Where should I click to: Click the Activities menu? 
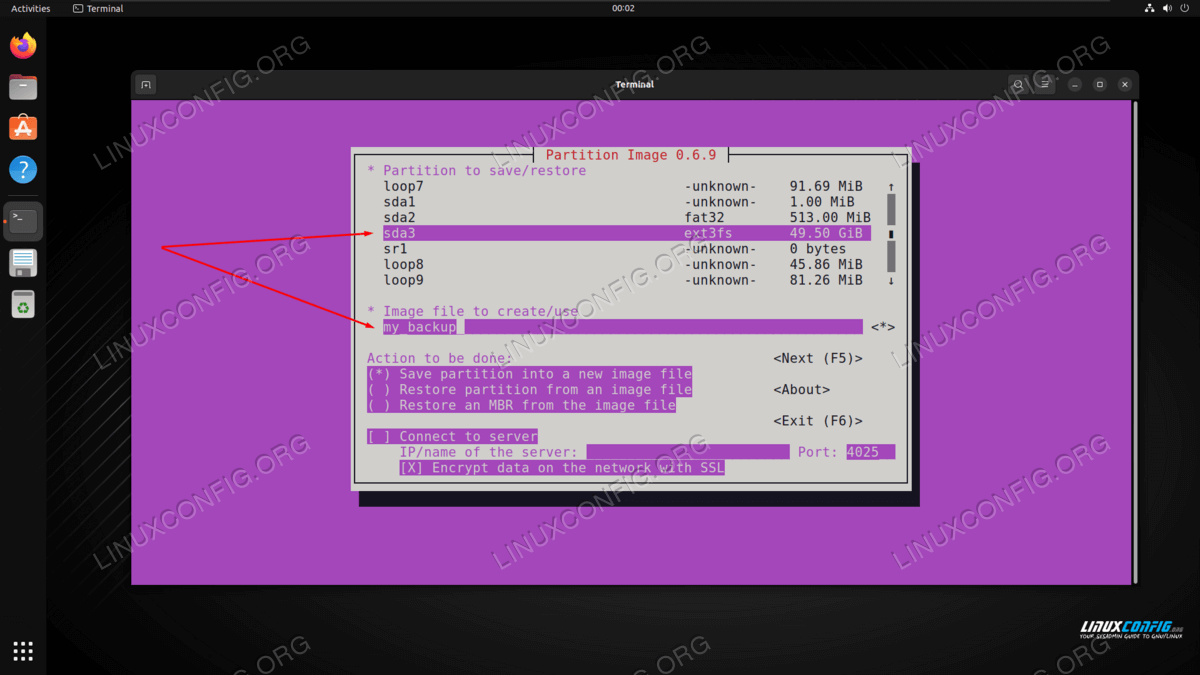click(x=30, y=8)
